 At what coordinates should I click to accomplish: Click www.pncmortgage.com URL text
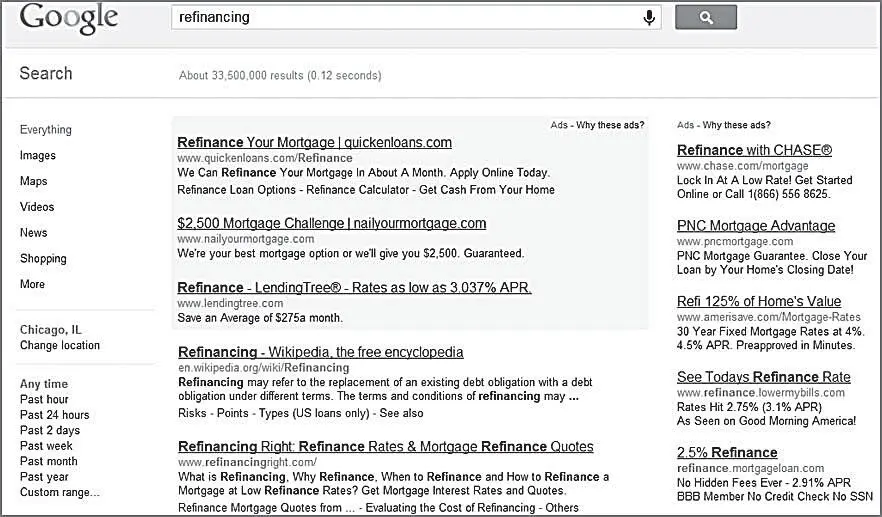[735, 241]
